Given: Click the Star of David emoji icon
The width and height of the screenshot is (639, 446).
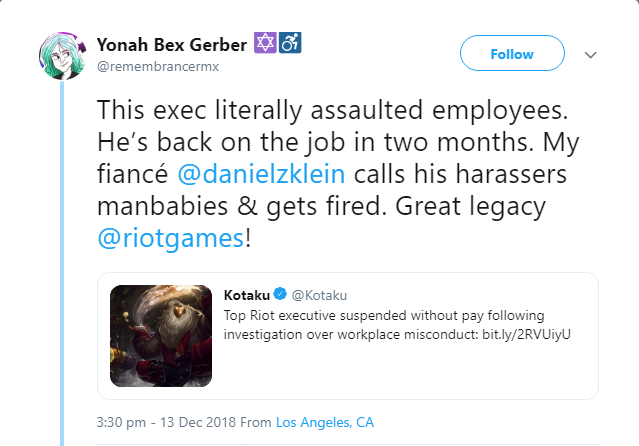Looking at the screenshot, I should tap(265, 43).
